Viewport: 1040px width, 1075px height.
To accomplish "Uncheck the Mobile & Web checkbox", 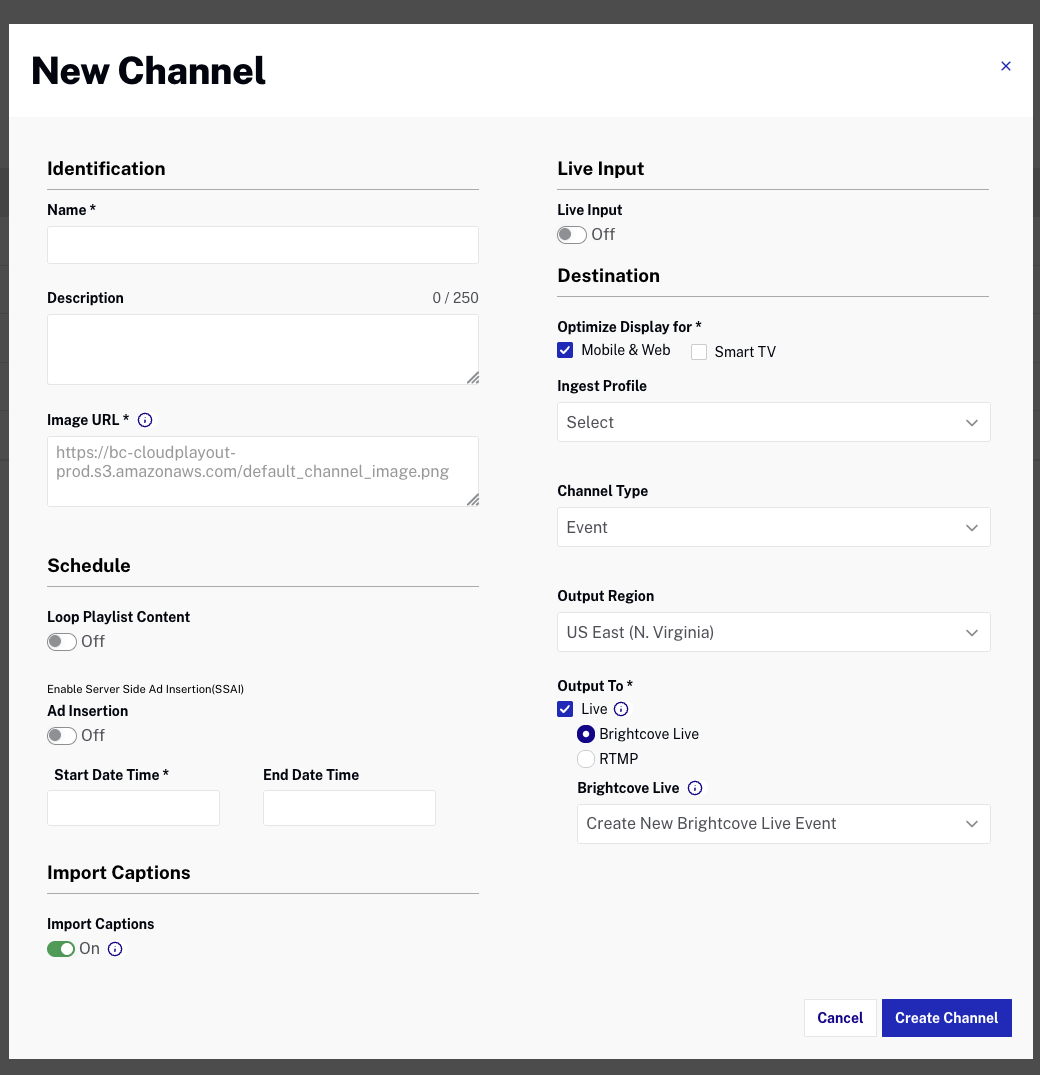I will tap(565, 350).
